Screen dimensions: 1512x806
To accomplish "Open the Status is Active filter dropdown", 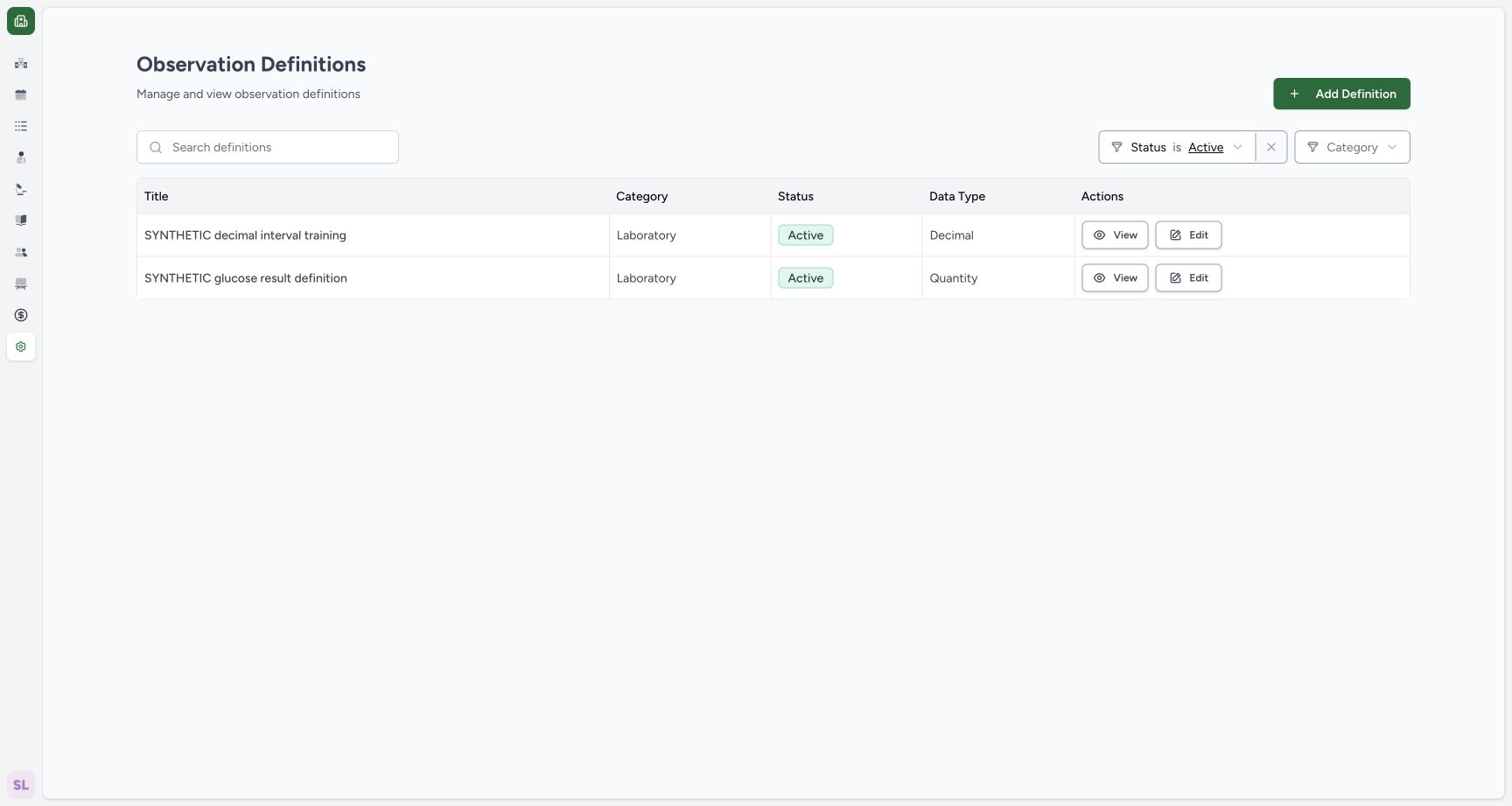I will click(x=1177, y=147).
